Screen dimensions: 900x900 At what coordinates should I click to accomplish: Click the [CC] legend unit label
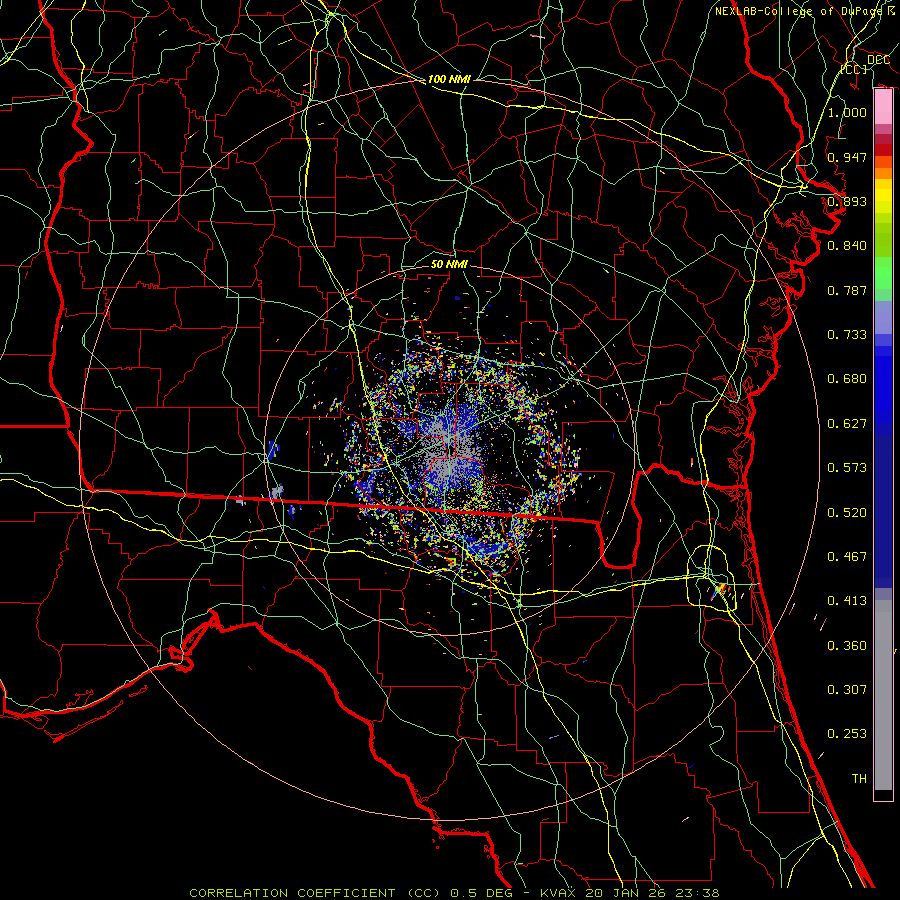tap(854, 69)
